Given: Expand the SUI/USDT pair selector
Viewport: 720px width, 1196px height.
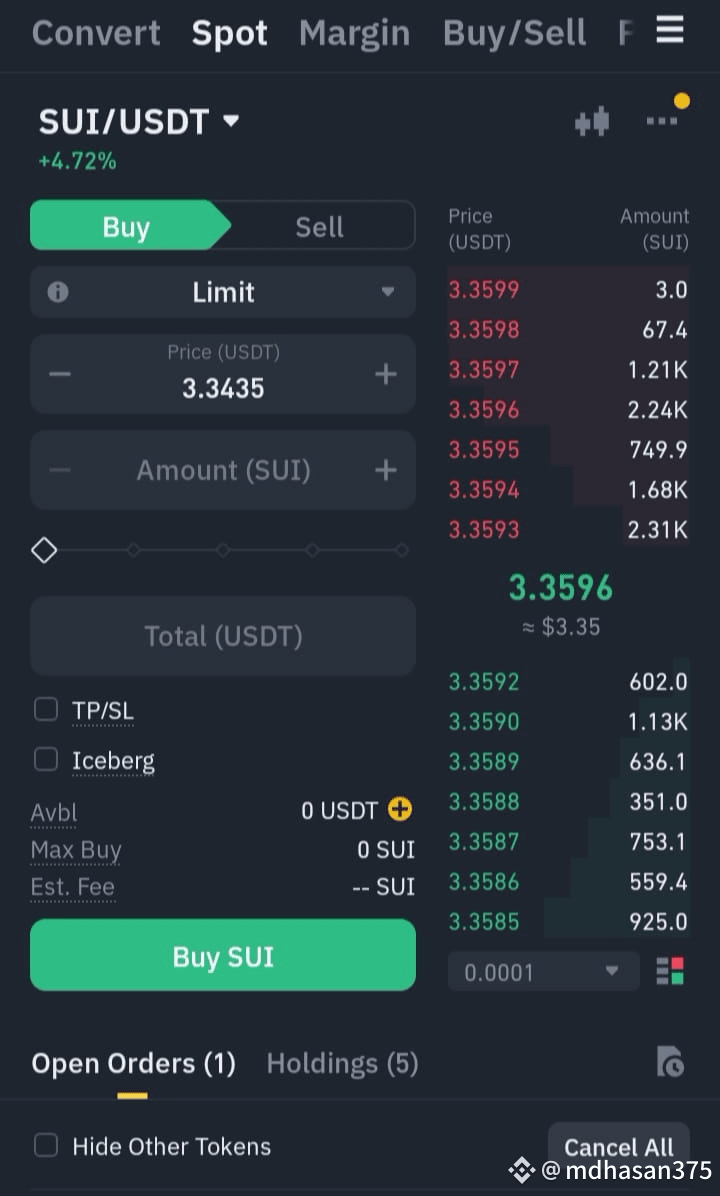Looking at the screenshot, I should coord(139,121).
